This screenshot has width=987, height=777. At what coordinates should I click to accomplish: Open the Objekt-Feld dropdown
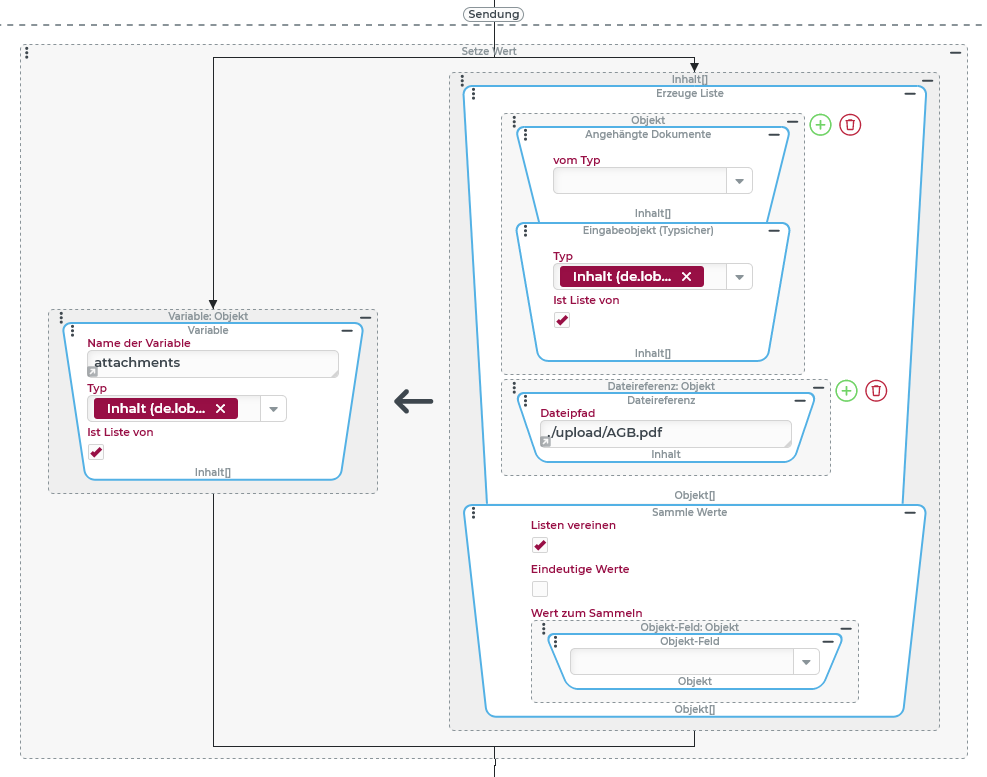(805, 662)
